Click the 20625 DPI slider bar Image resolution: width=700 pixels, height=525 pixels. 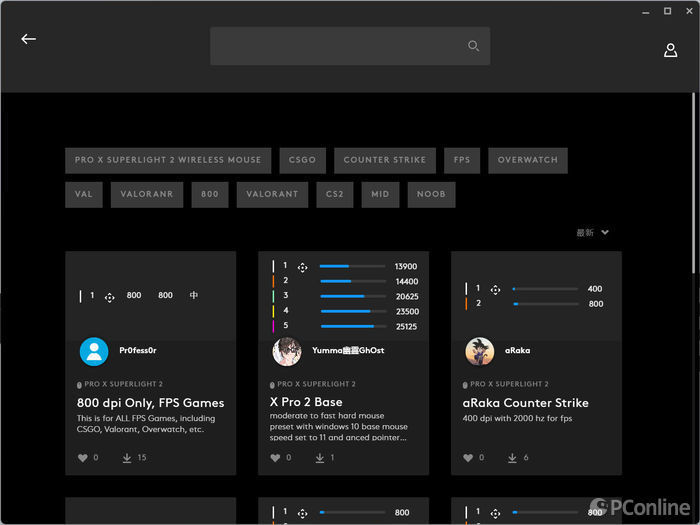(353, 296)
